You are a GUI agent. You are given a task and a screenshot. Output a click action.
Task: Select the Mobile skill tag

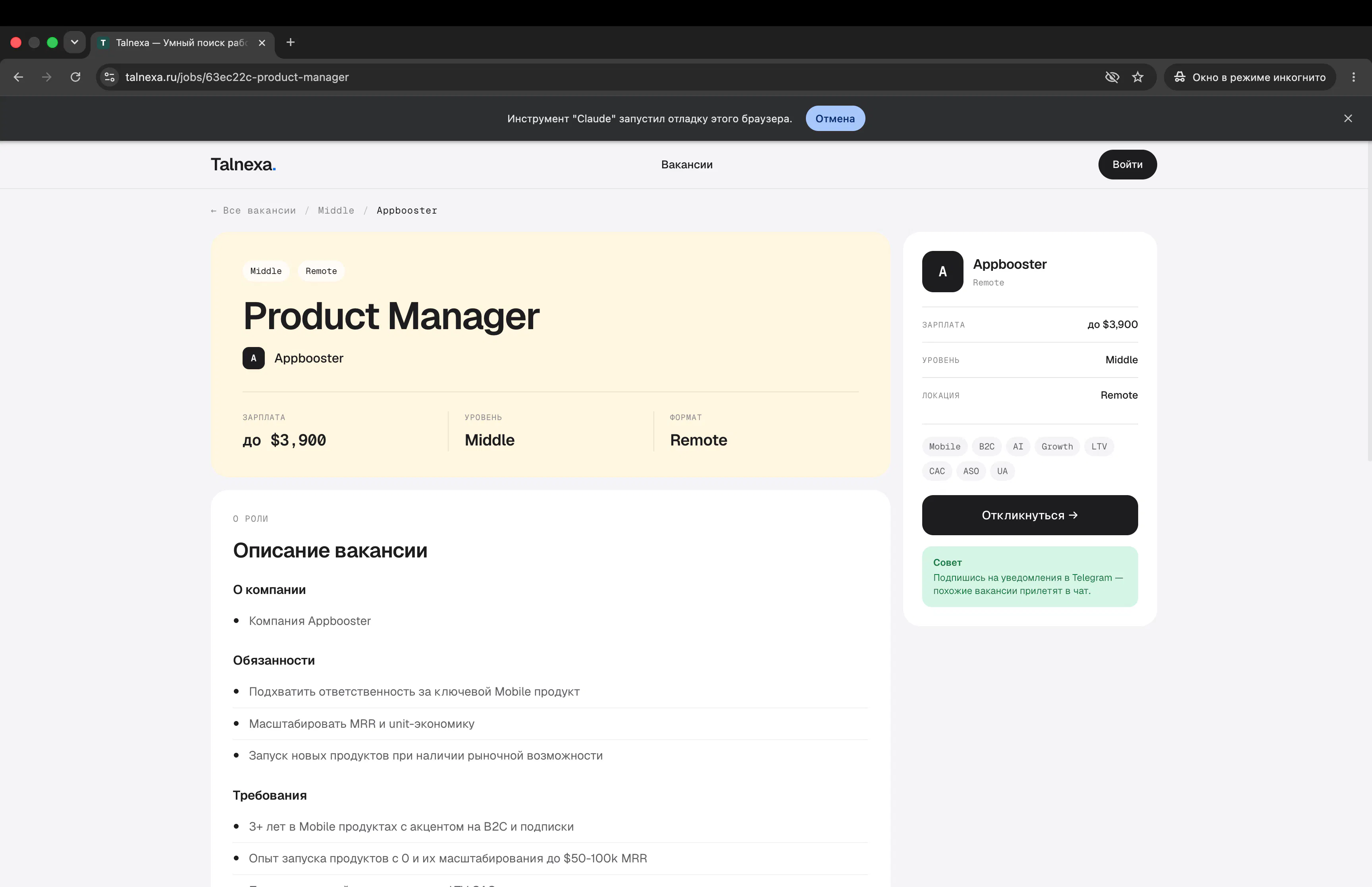pyautogui.click(x=945, y=446)
